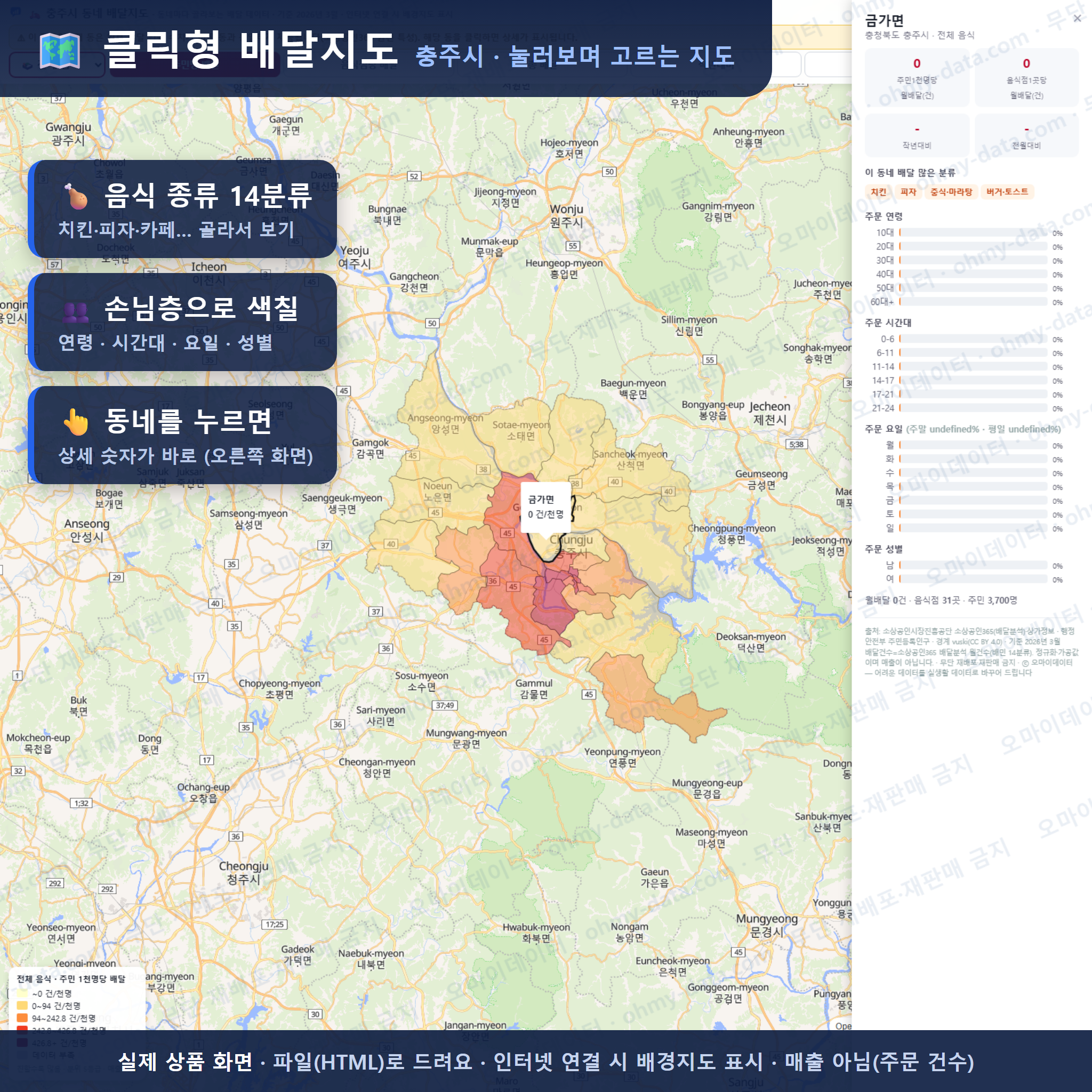Click the Wonju 원주시 map label

click(566, 216)
